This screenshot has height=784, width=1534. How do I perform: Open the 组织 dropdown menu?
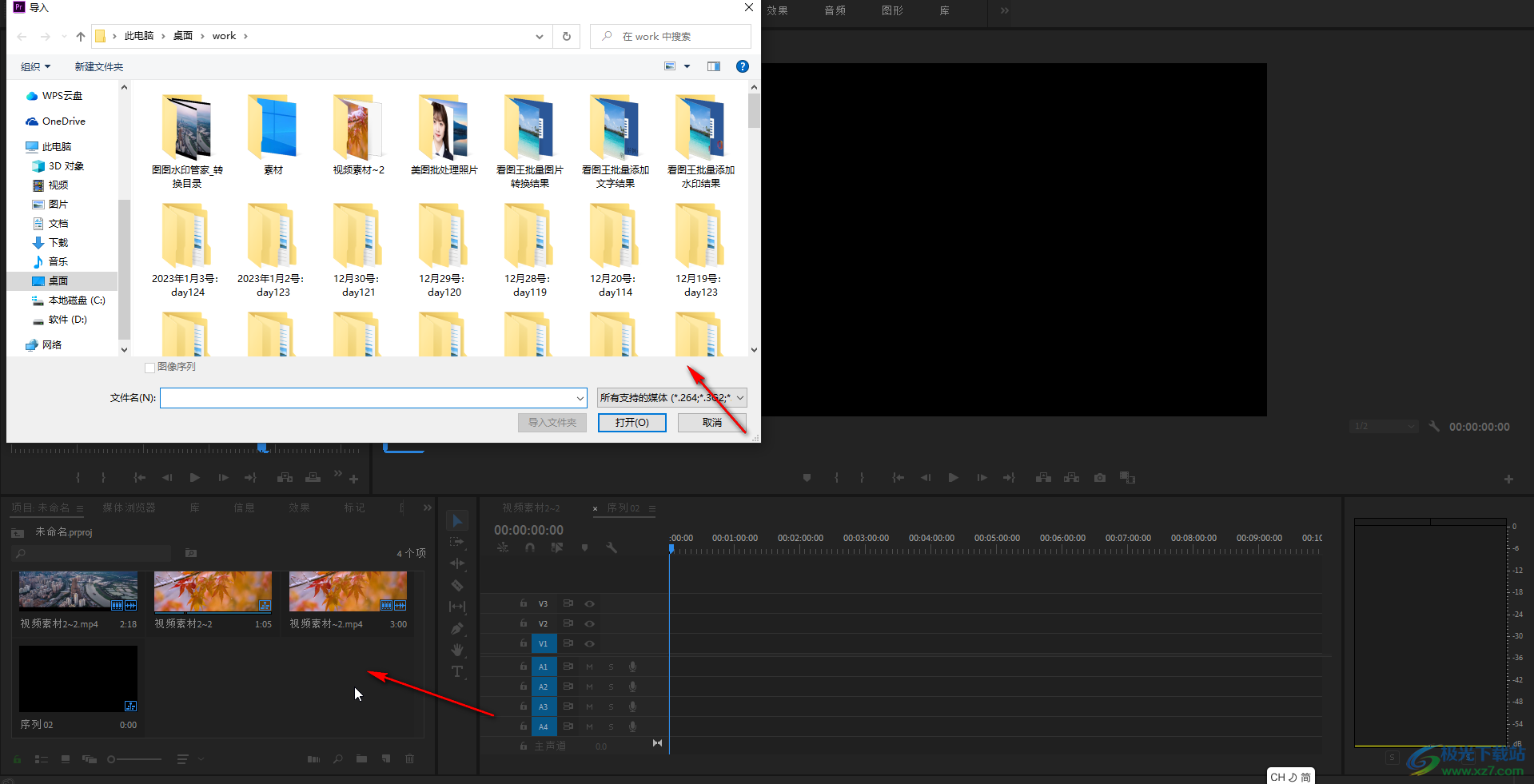click(35, 67)
